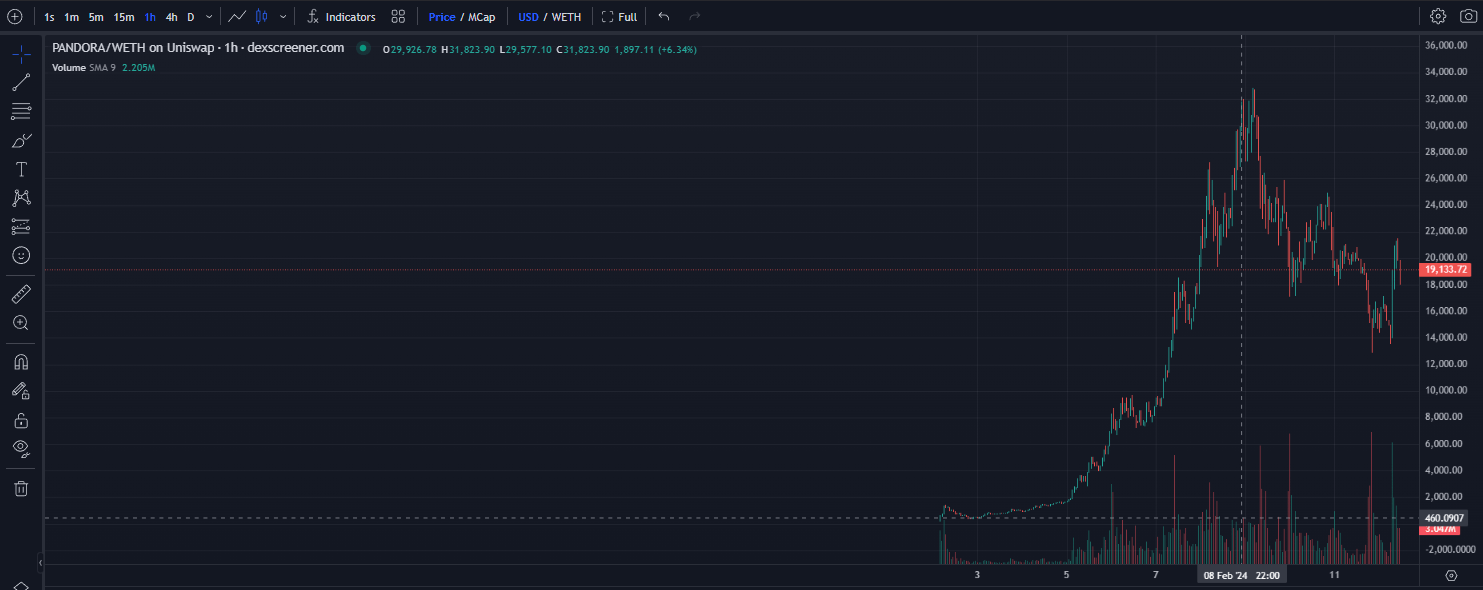Expand the time interval dropdown arrow
This screenshot has width=1483, height=590.
(x=209, y=17)
